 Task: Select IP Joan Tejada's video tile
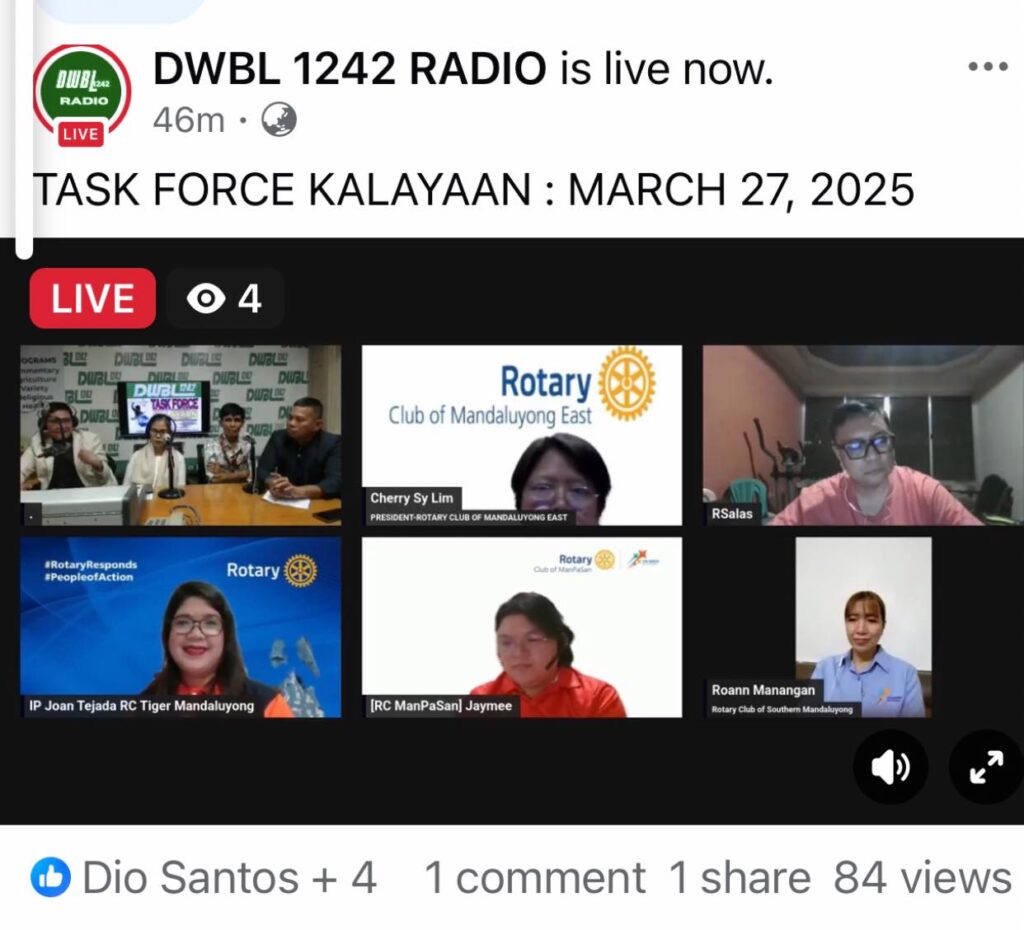click(x=181, y=627)
